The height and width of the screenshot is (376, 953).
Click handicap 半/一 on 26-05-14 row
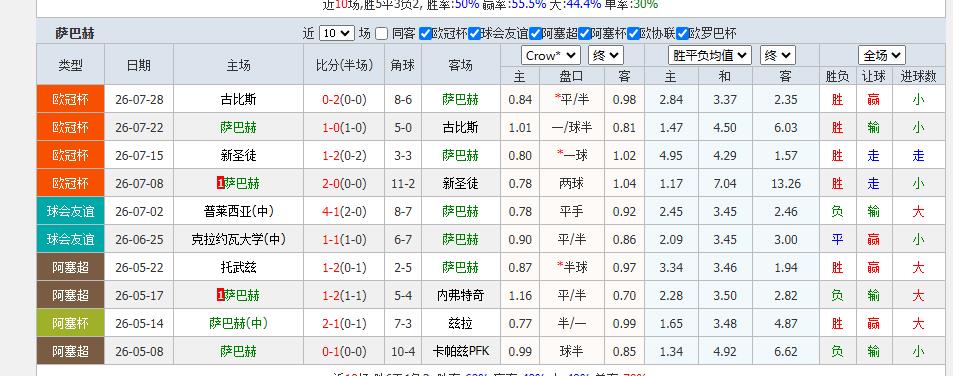(x=571, y=323)
